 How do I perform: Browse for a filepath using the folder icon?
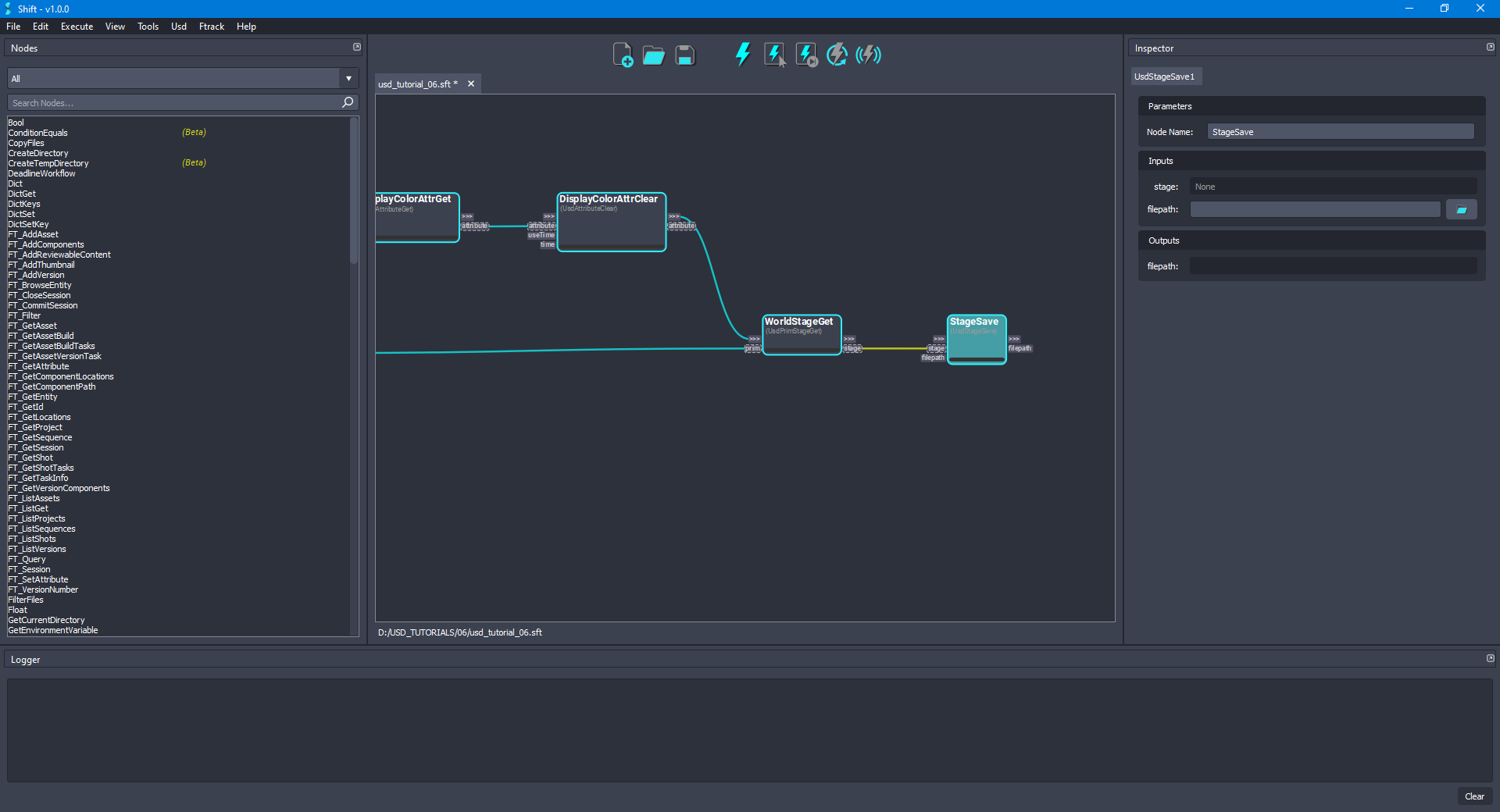coord(1460,209)
